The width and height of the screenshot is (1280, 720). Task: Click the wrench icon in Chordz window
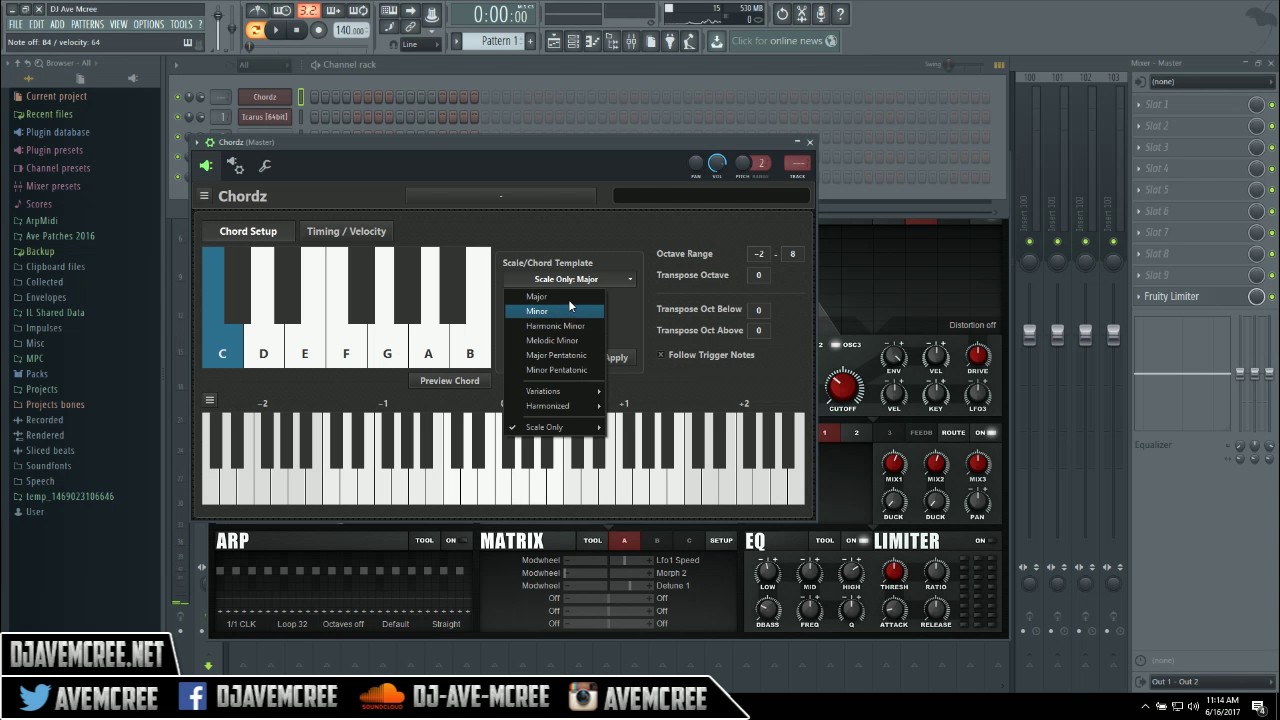coord(265,166)
